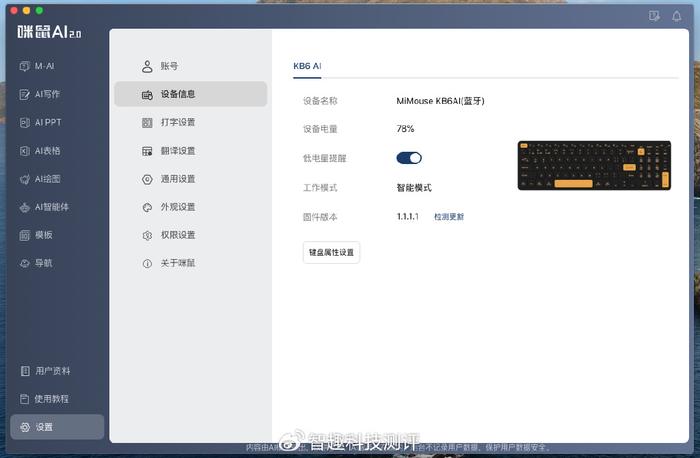
Task: Select the 权限设置 menu label
Action: point(178,235)
